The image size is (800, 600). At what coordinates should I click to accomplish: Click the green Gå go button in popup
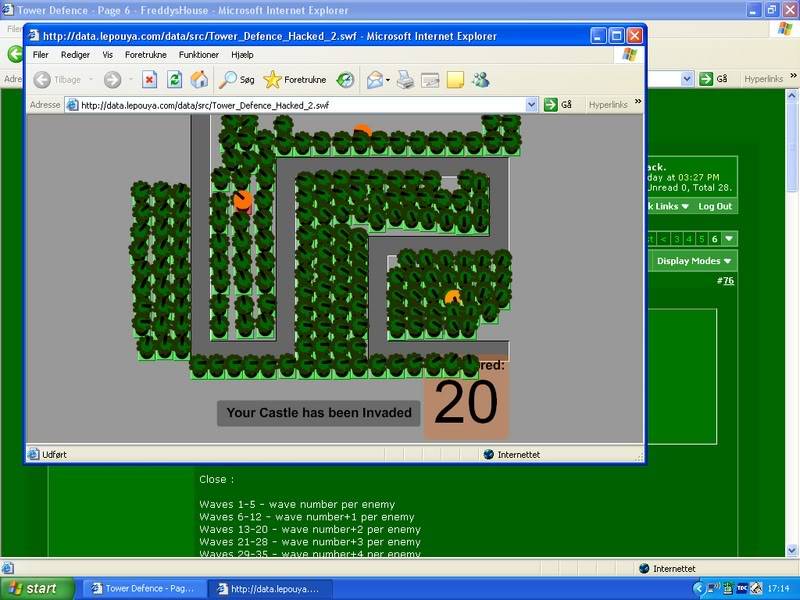(558, 105)
